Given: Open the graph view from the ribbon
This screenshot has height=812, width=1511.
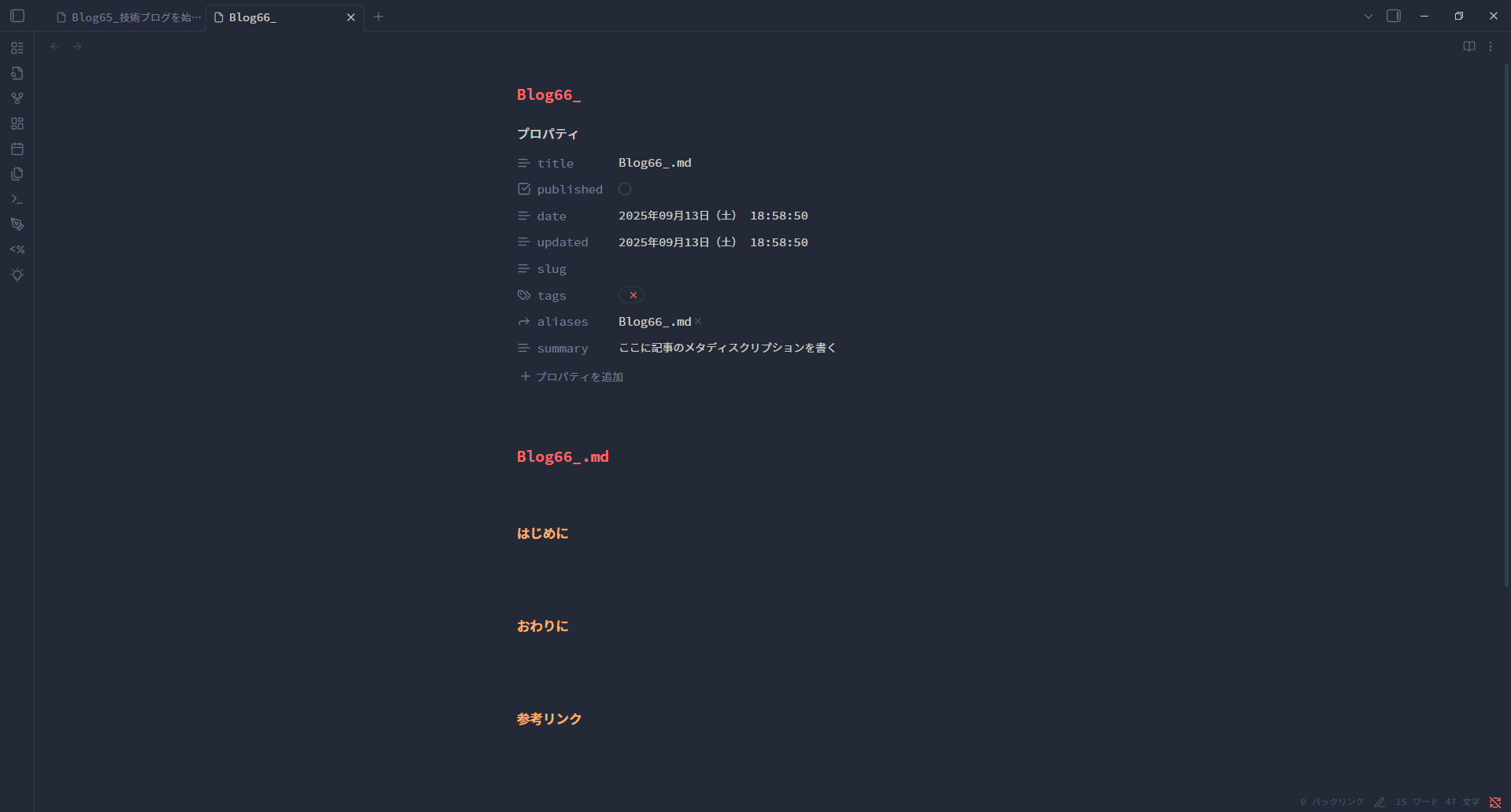Looking at the screenshot, I should 17,98.
